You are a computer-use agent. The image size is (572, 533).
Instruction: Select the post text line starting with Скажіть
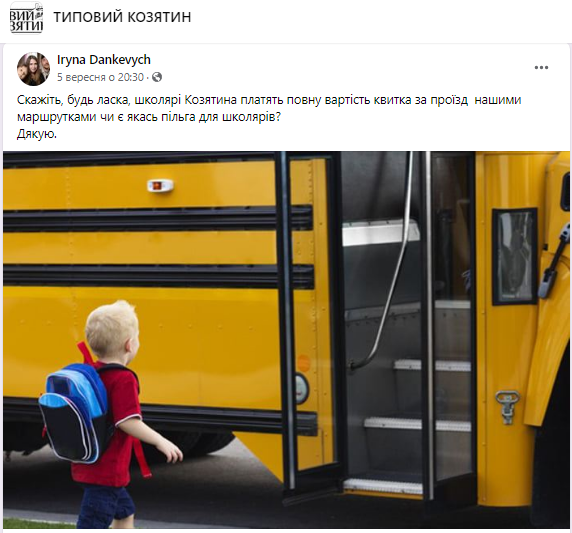click(x=269, y=100)
